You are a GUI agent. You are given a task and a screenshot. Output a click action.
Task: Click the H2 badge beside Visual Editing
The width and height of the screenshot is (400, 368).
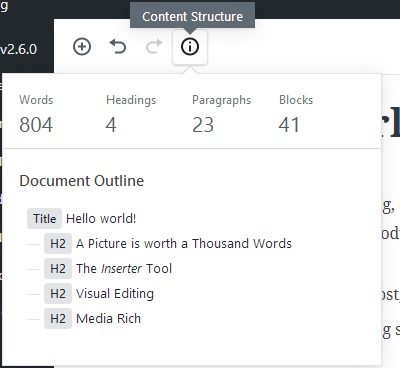click(58, 294)
